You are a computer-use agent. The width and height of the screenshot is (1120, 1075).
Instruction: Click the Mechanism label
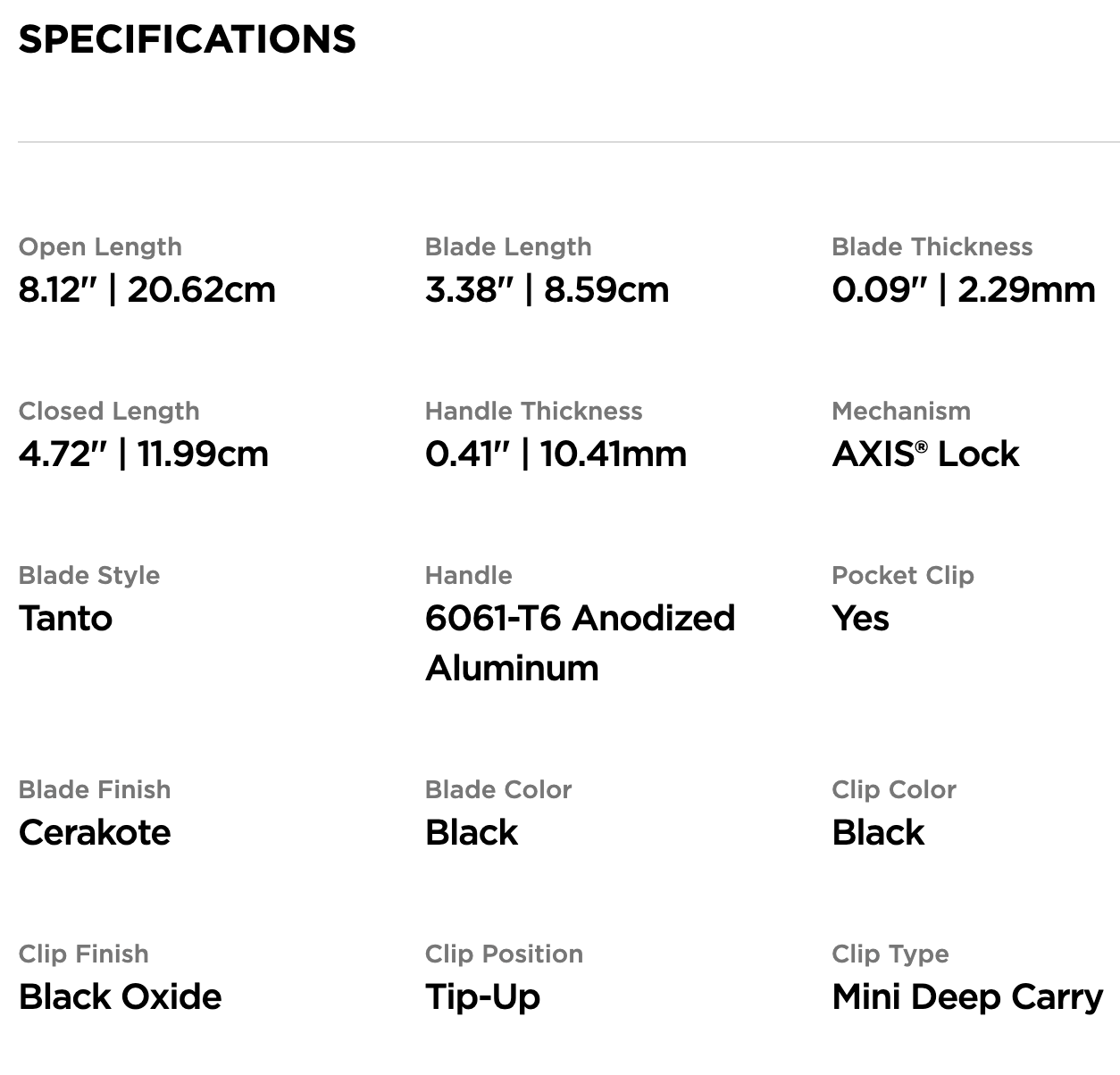[x=900, y=411]
